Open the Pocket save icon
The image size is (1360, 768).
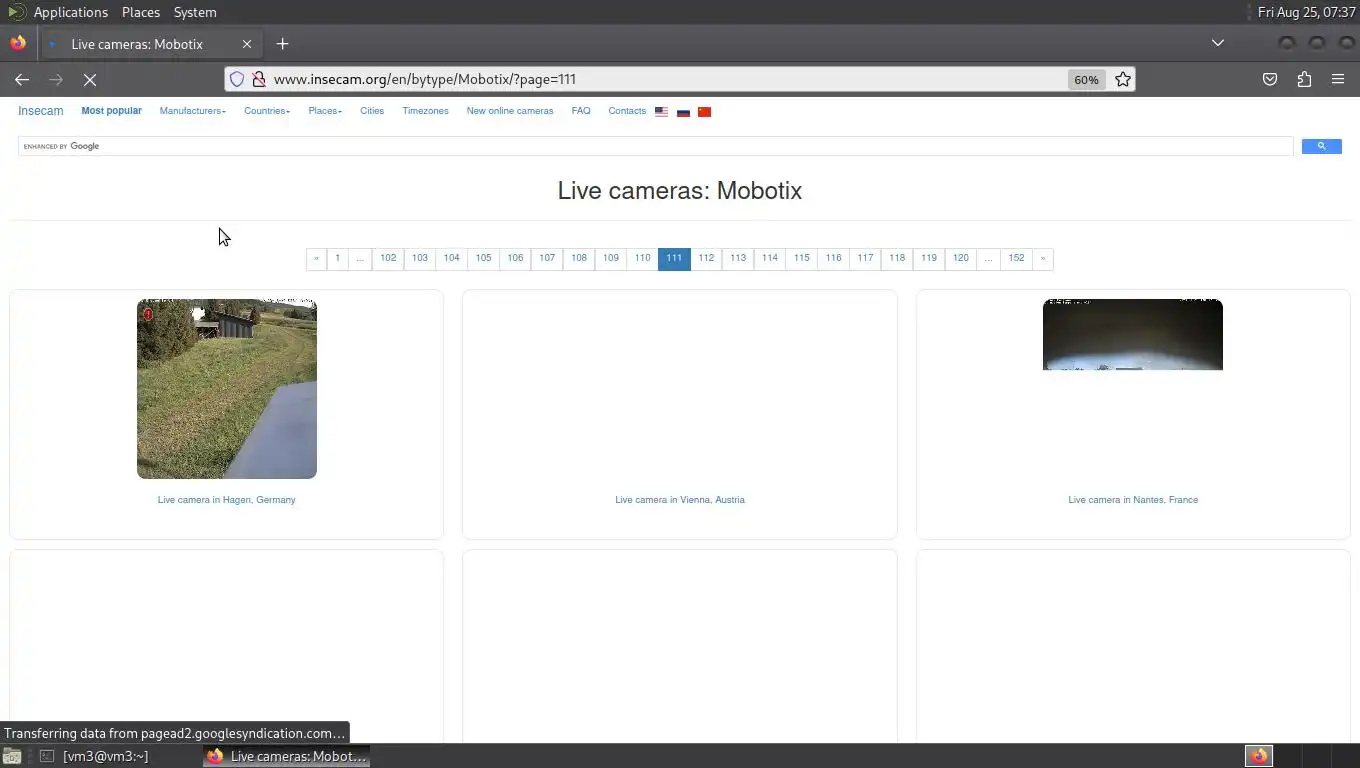pyautogui.click(x=1270, y=79)
